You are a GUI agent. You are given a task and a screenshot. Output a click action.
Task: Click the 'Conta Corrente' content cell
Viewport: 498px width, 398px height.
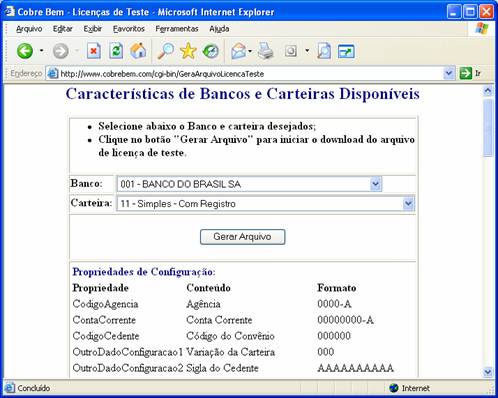coord(219,320)
